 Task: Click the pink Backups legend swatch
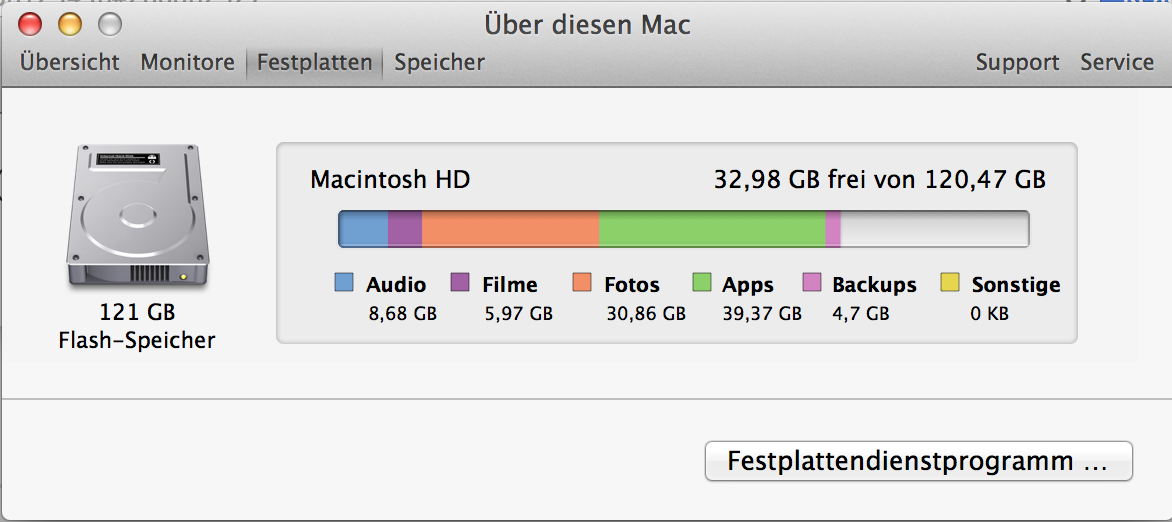tap(812, 284)
